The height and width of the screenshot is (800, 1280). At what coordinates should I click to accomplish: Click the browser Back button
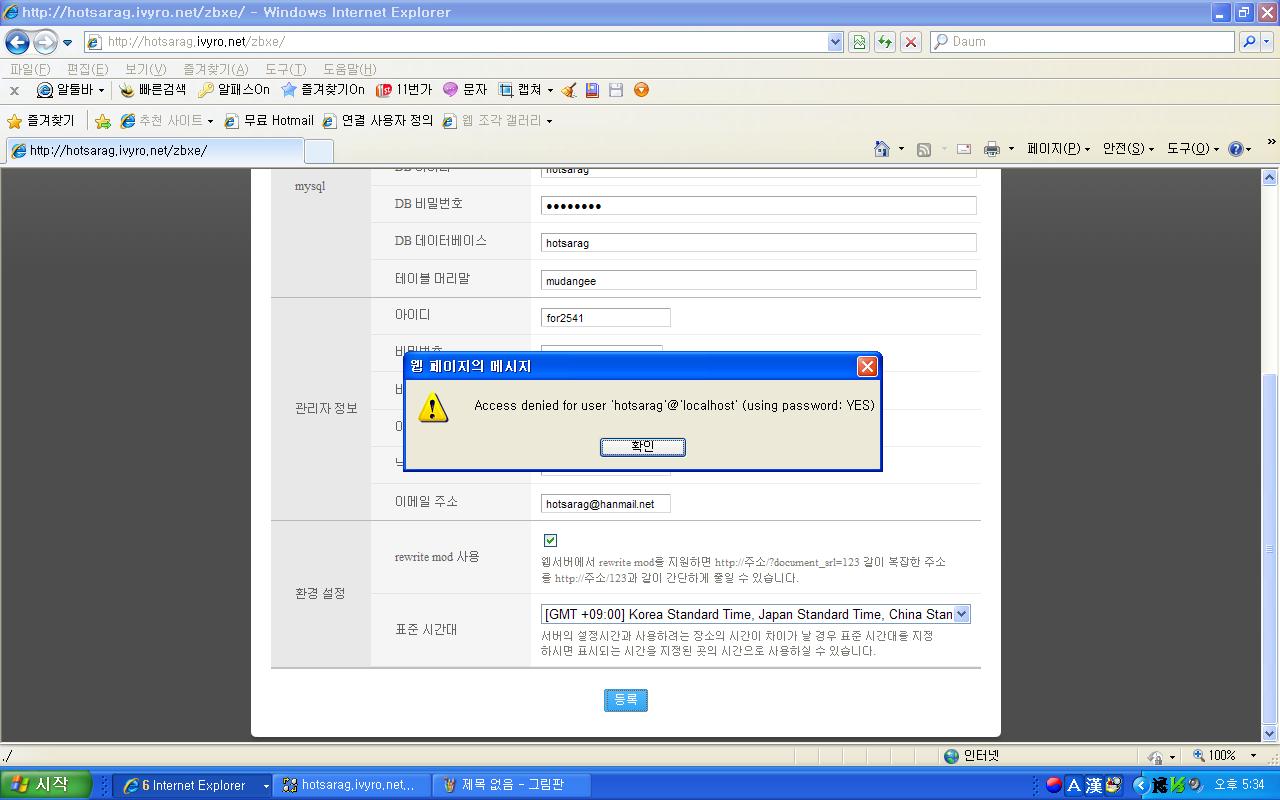(17, 42)
